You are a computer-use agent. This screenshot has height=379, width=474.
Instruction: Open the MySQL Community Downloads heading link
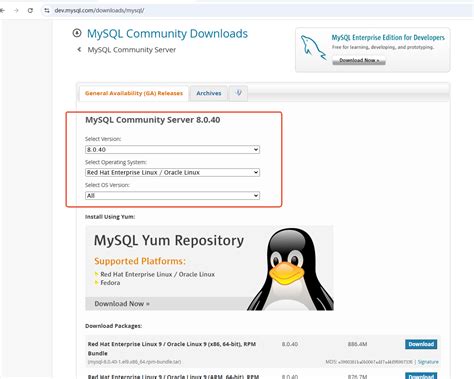[x=167, y=34]
